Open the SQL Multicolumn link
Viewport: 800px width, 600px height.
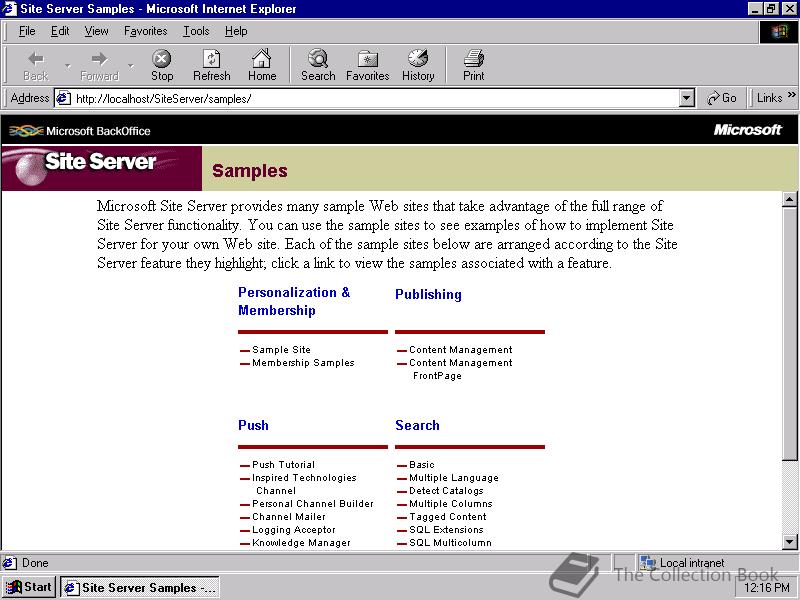tap(450, 543)
